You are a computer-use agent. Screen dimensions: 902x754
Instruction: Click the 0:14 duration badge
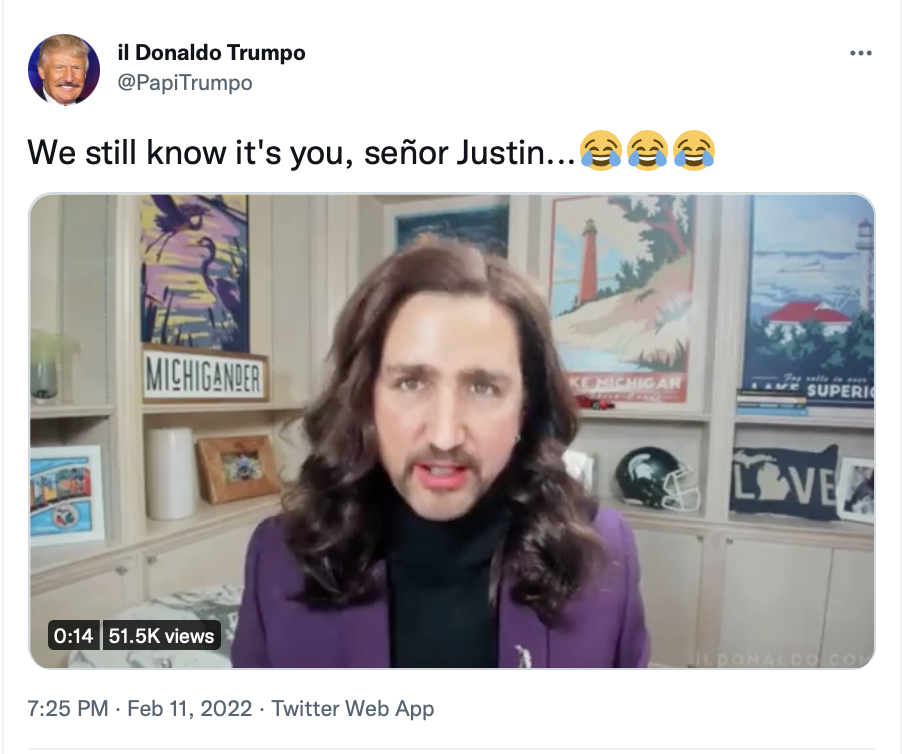73,636
